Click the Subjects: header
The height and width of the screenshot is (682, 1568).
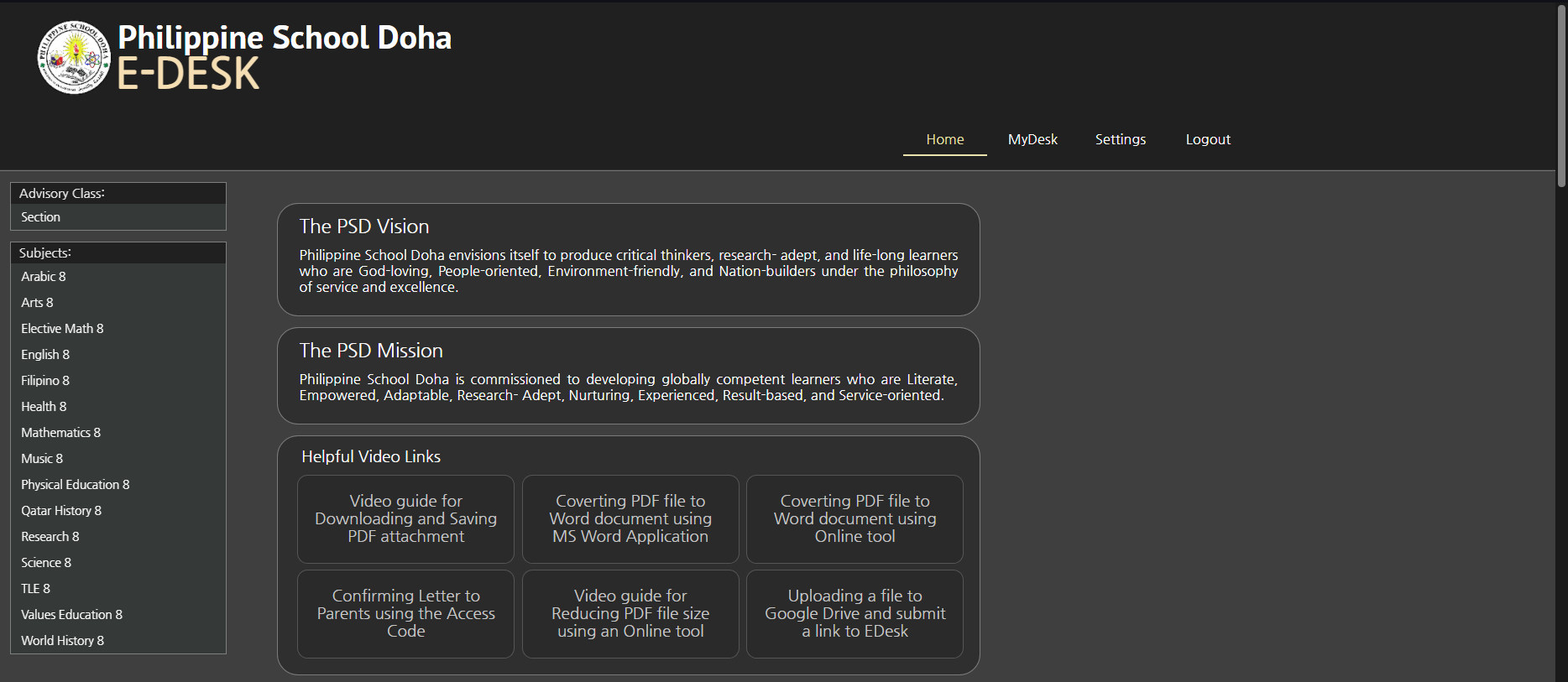click(x=118, y=253)
